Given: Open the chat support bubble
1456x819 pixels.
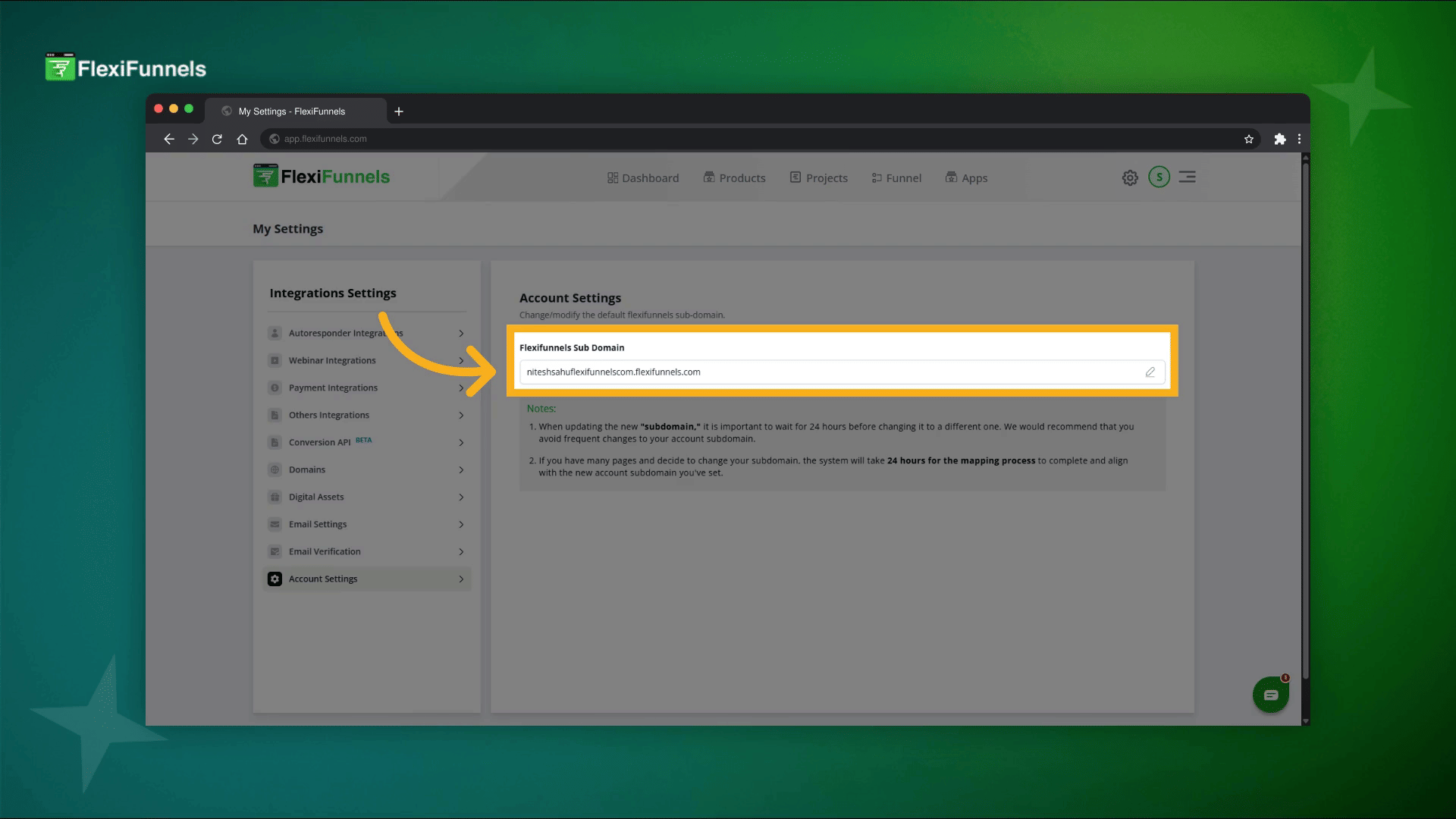Looking at the screenshot, I should click(x=1271, y=695).
